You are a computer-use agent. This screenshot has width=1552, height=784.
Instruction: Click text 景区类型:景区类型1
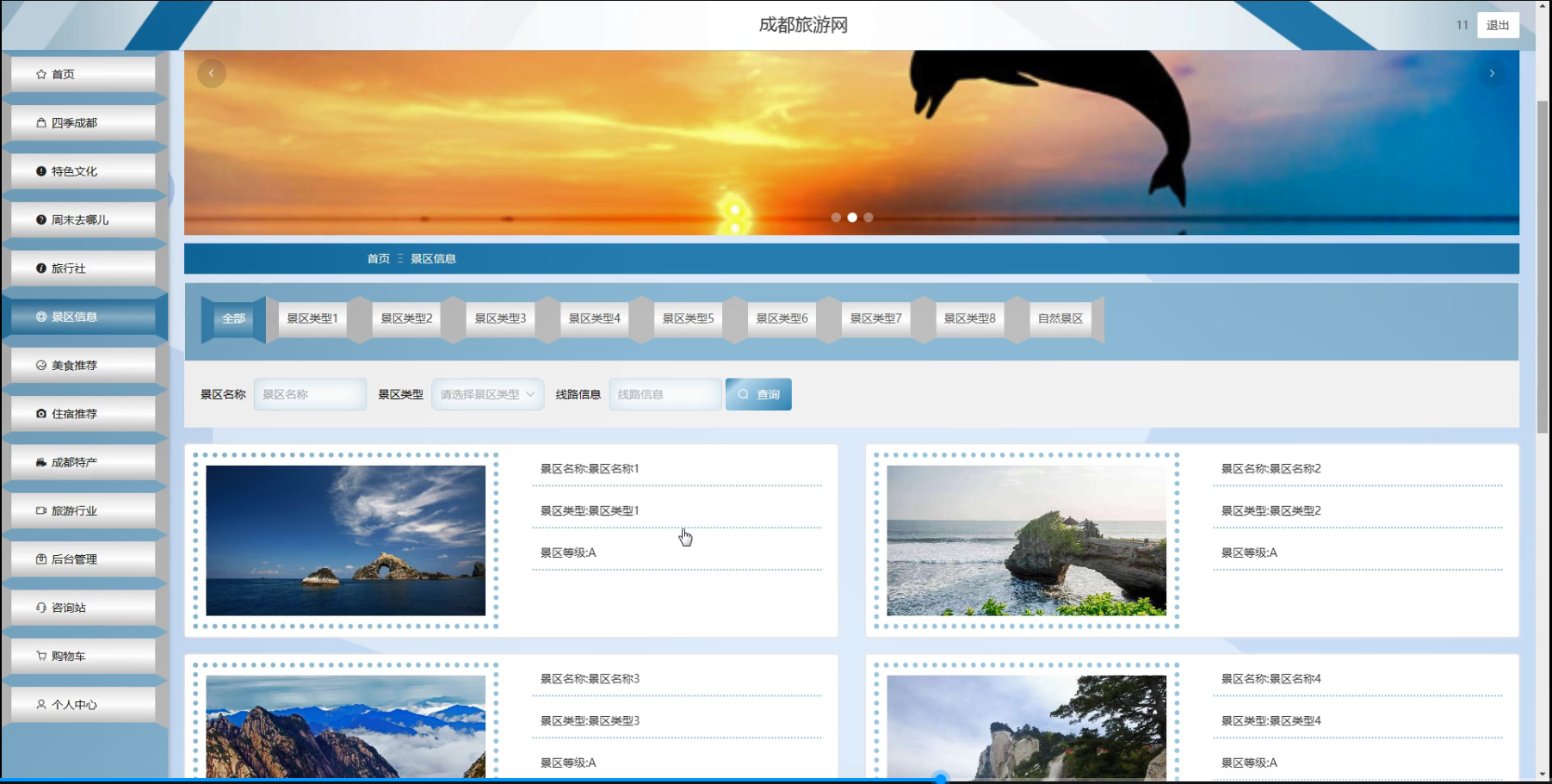tap(590, 511)
